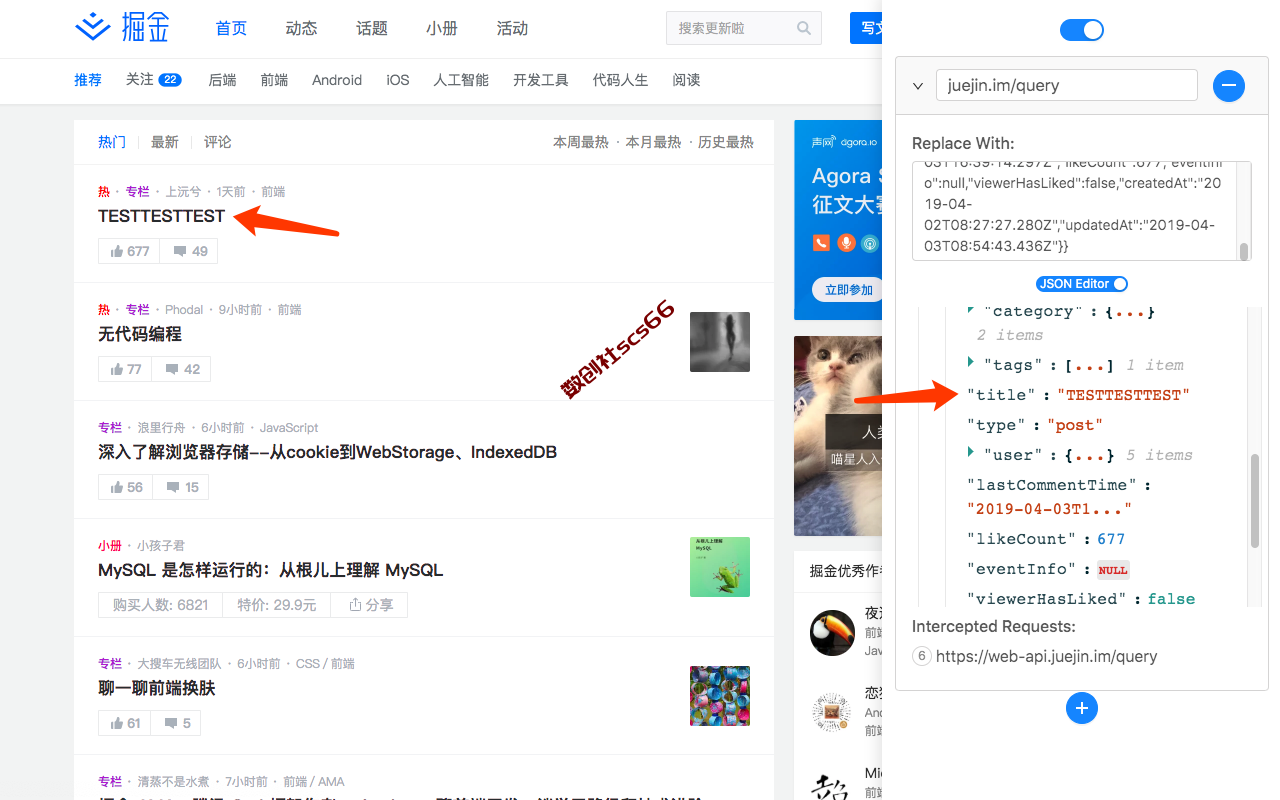Screen dimensions: 1280x800
Task: Click the blue minus remove-rule button
Action: pos(1229,85)
